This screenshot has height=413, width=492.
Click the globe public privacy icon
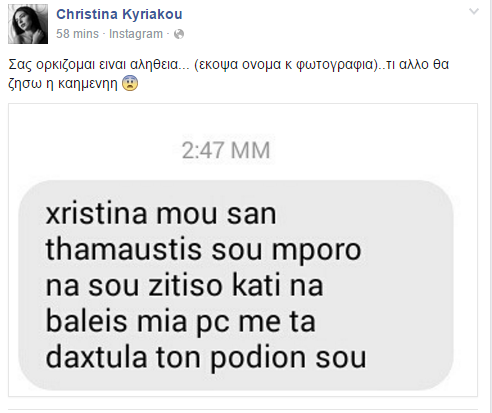[x=179, y=34]
